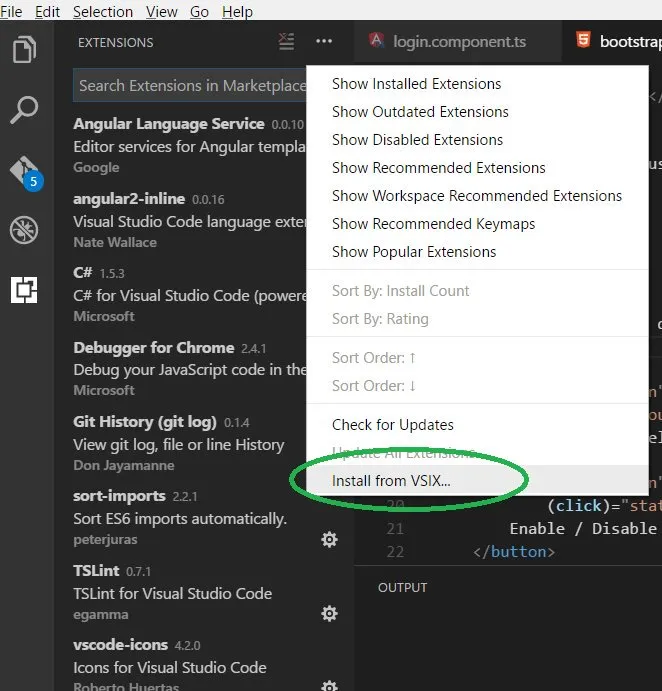The image size is (662, 691).
Task: Open gear menu for vscode-icons extension
Action: [x=329, y=686]
